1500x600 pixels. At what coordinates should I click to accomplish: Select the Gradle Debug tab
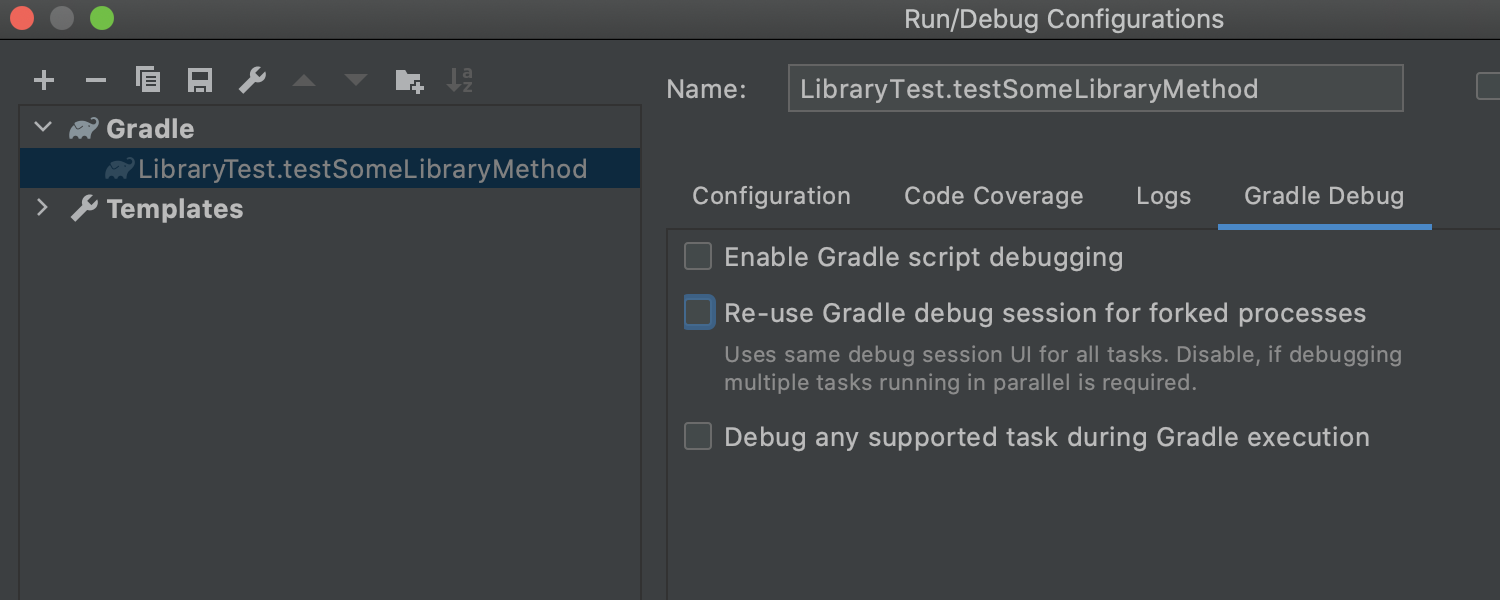tap(1324, 196)
